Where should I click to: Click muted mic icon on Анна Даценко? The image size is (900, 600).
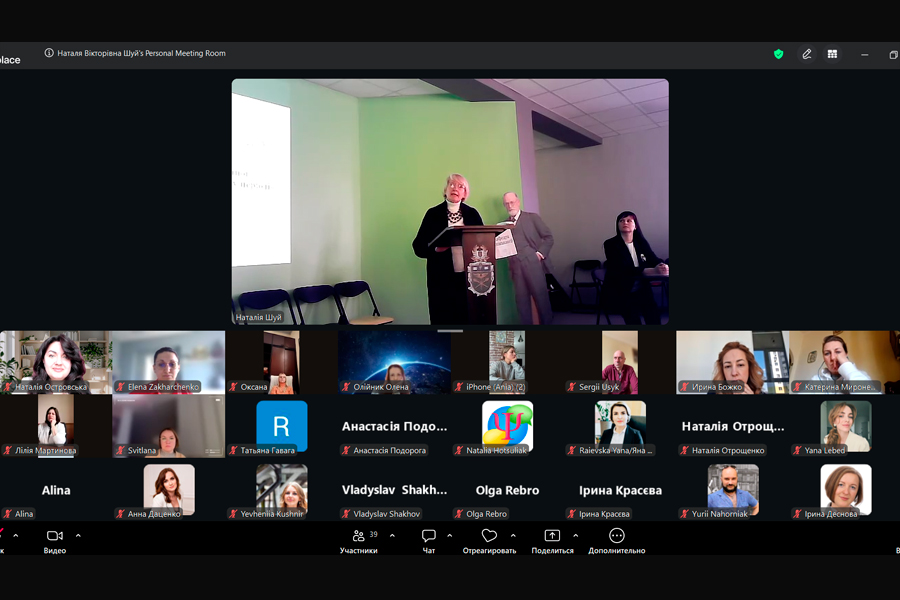pos(121,514)
